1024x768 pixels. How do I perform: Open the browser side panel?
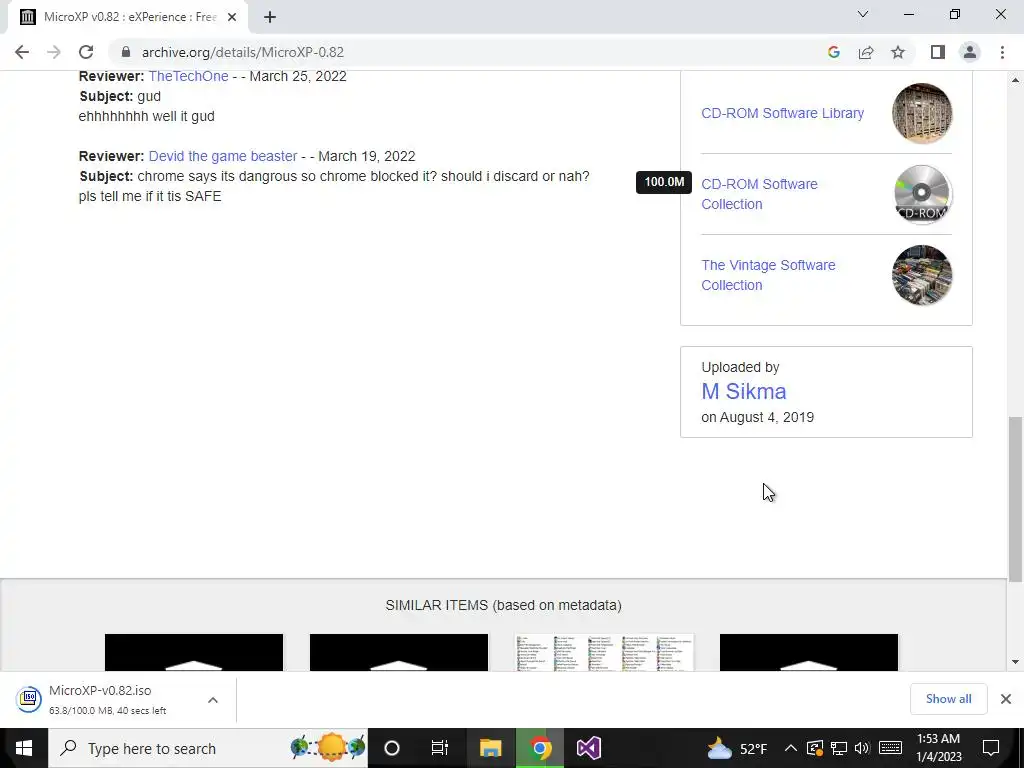[938, 52]
